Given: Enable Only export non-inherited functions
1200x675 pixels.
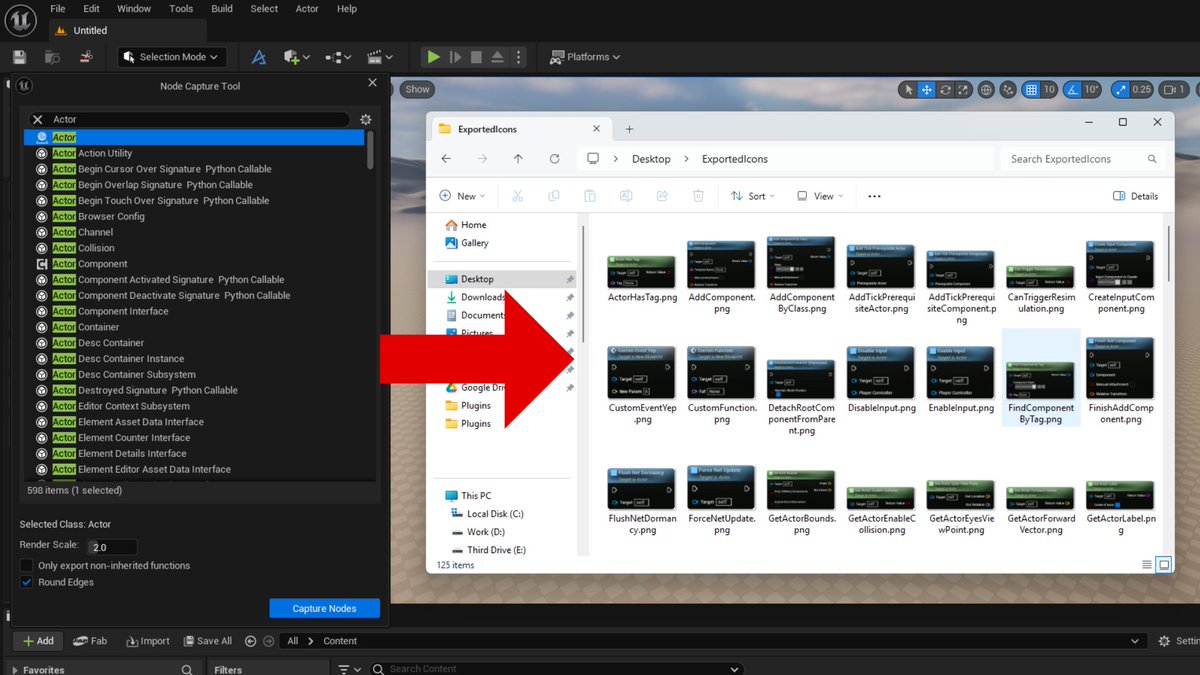Looking at the screenshot, I should 24,564.
